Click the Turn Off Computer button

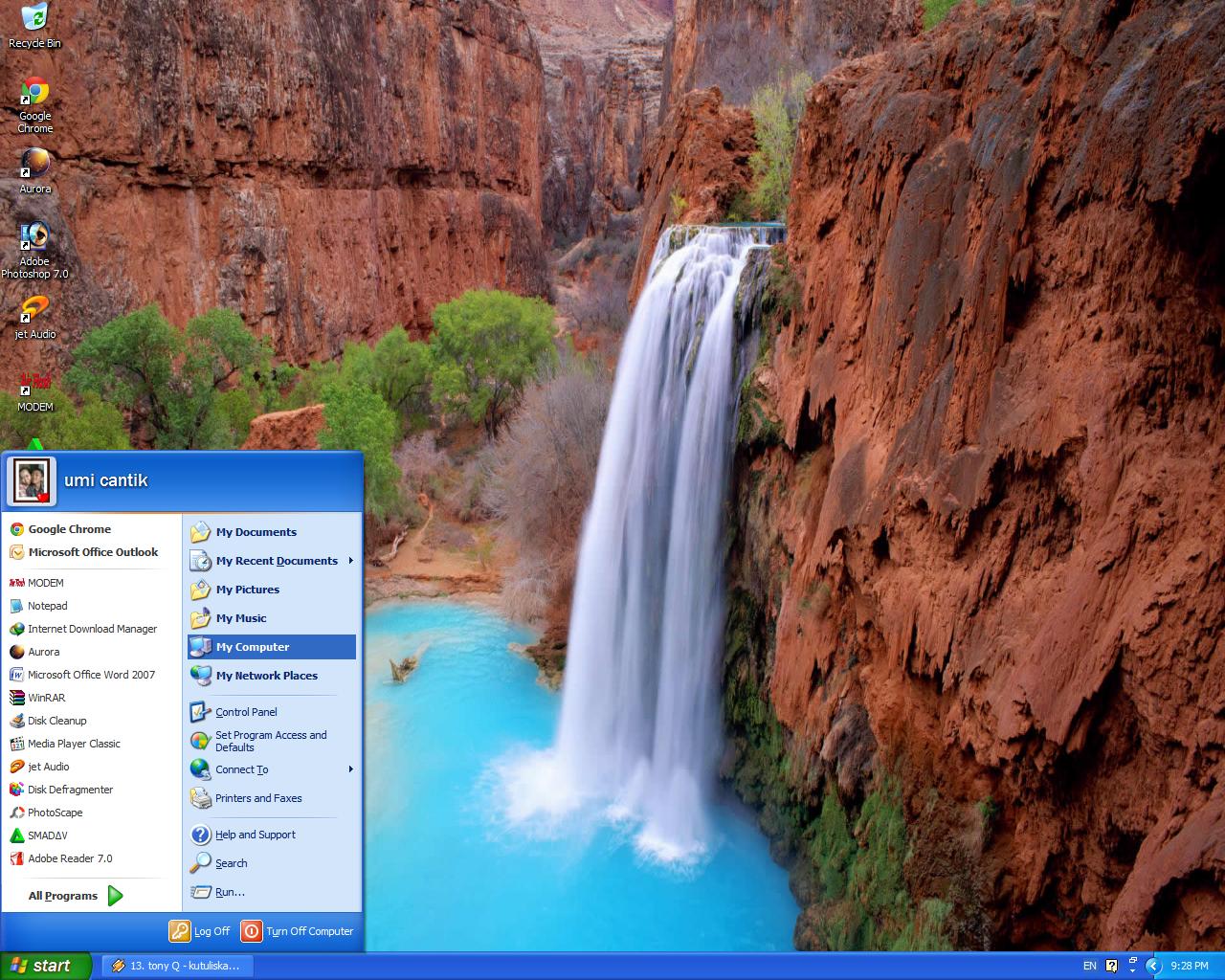(x=297, y=930)
